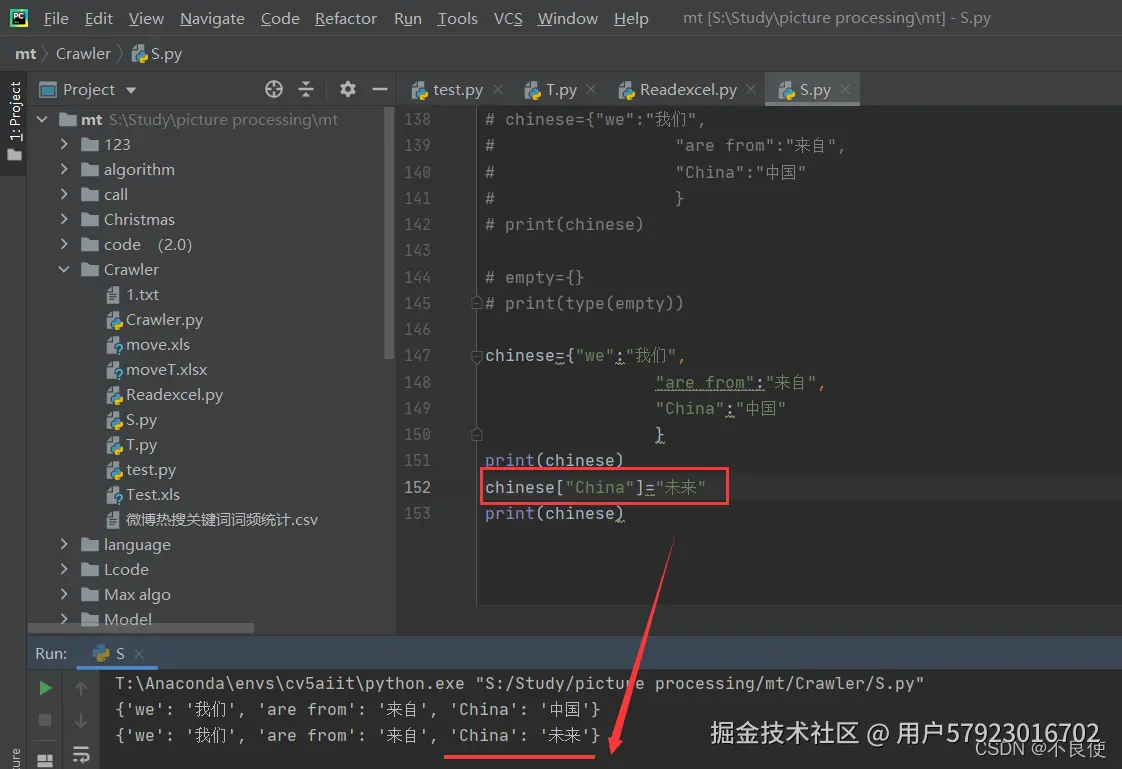Close the test.py tab
Image resolution: width=1122 pixels, height=769 pixels.
pyautogui.click(x=498, y=89)
